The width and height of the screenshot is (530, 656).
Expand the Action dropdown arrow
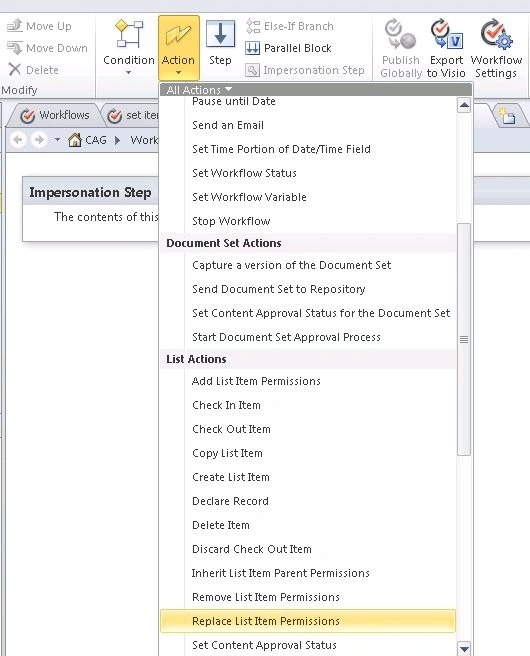click(178, 73)
